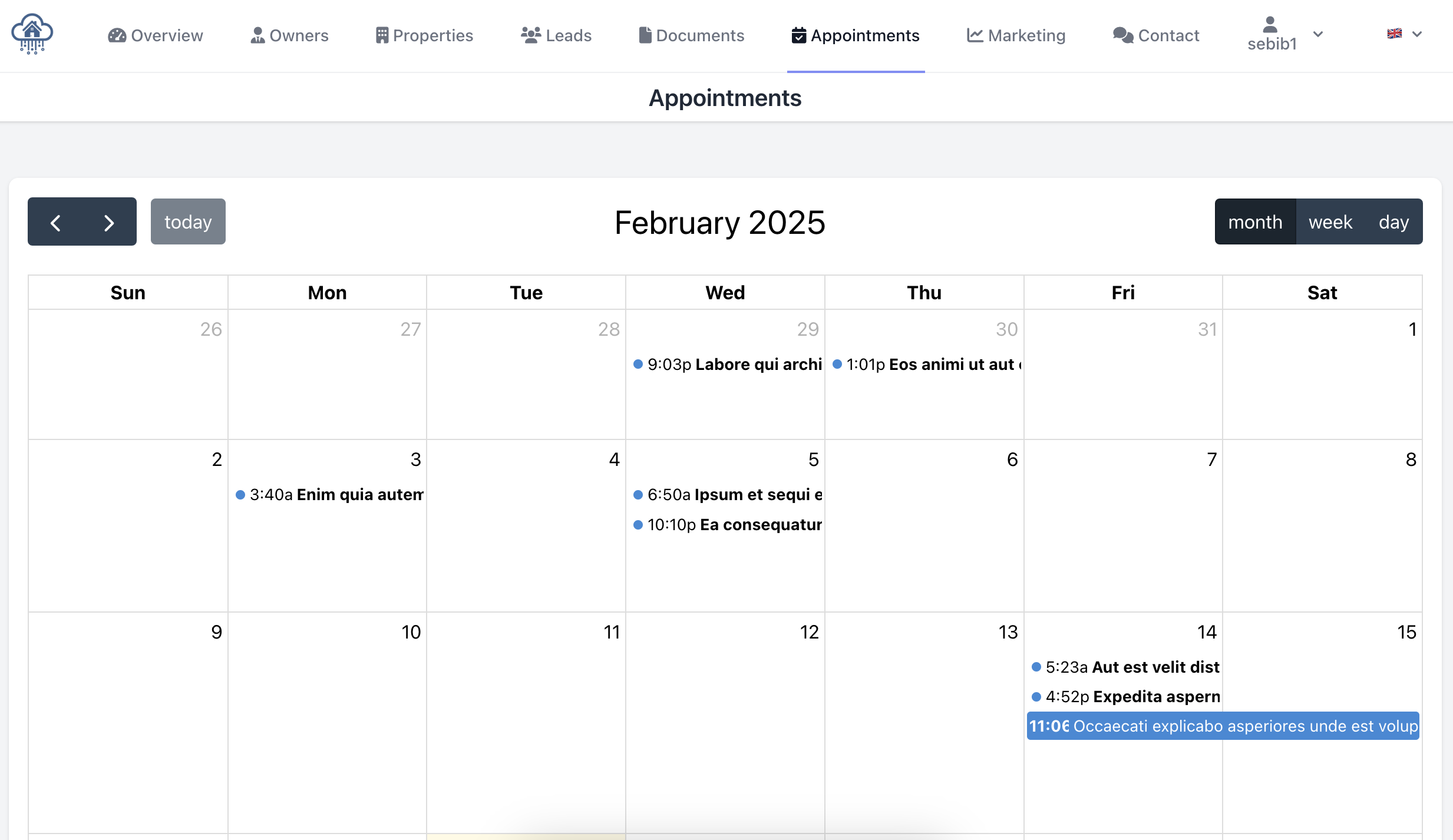This screenshot has height=840, width=1453.
Task: Click the Documents file icon
Action: pos(645,35)
